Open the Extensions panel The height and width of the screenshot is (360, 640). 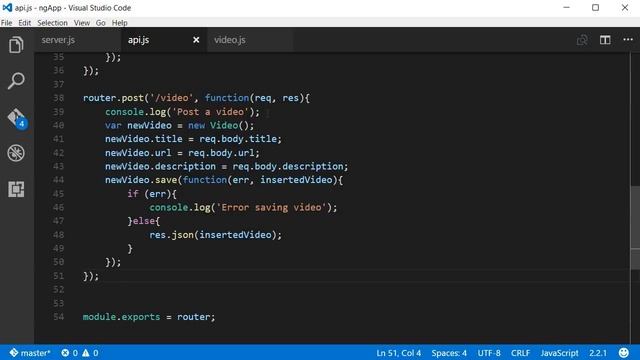[x=16, y=189]
